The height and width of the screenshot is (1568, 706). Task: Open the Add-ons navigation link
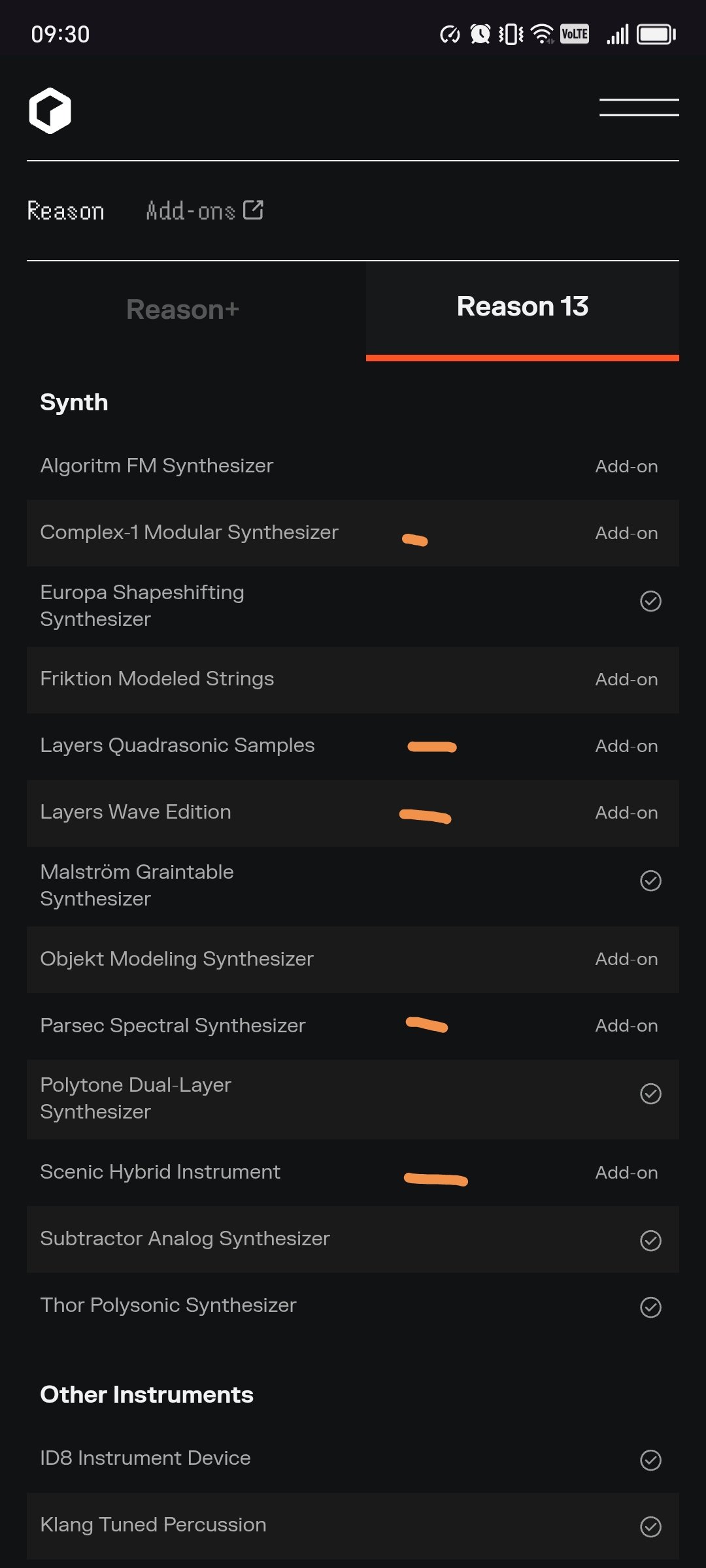(190, 211)
